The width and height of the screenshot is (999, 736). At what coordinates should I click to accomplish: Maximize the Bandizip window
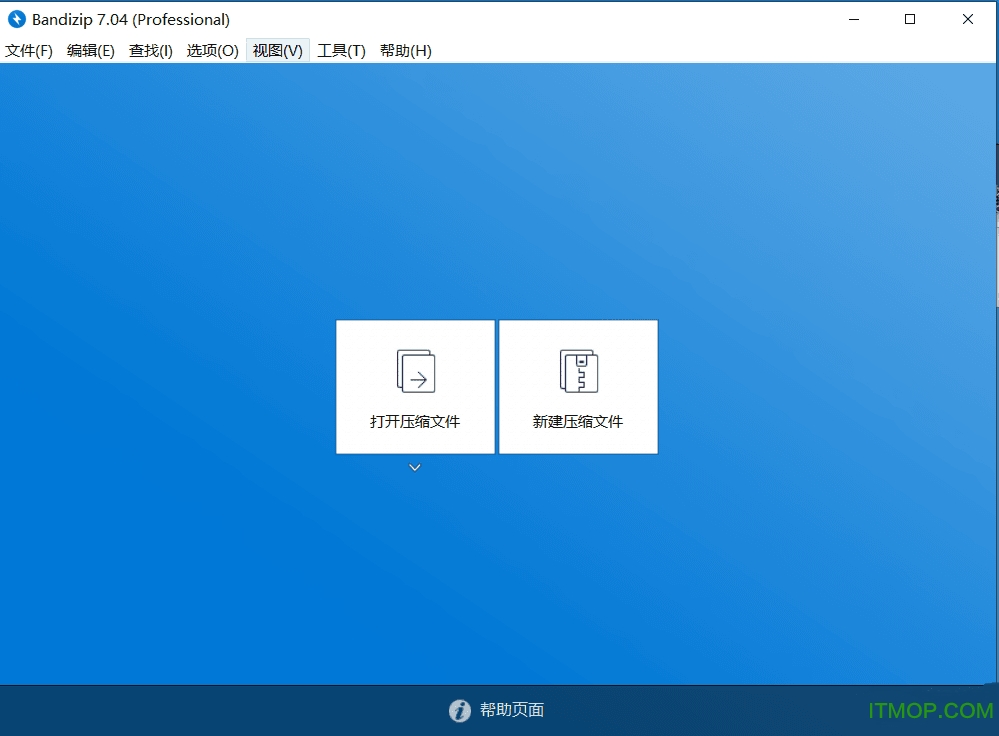point(910,19)
